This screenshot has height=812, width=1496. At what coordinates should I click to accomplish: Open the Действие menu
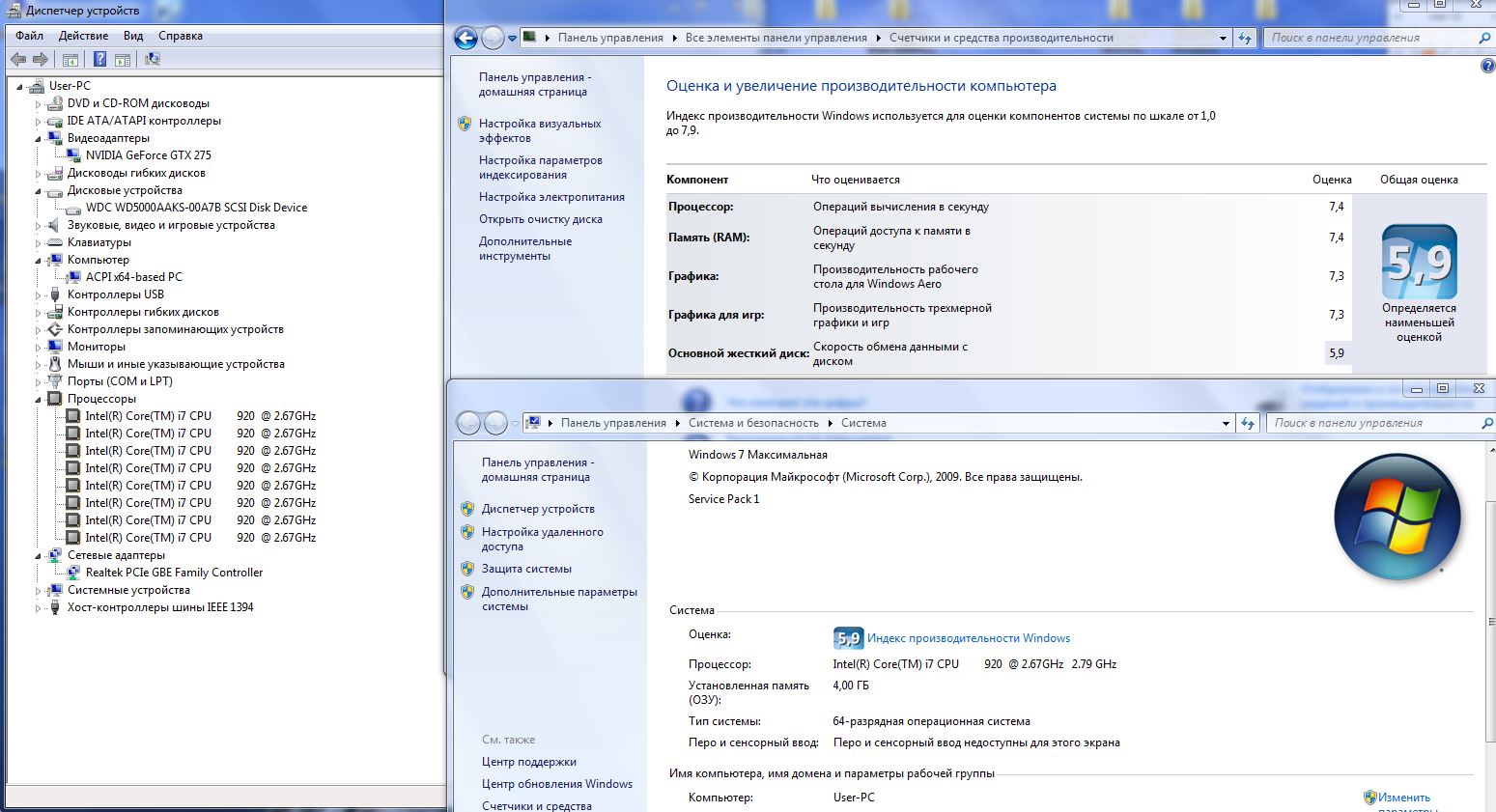pyautogui.click(x=83, y=36)
